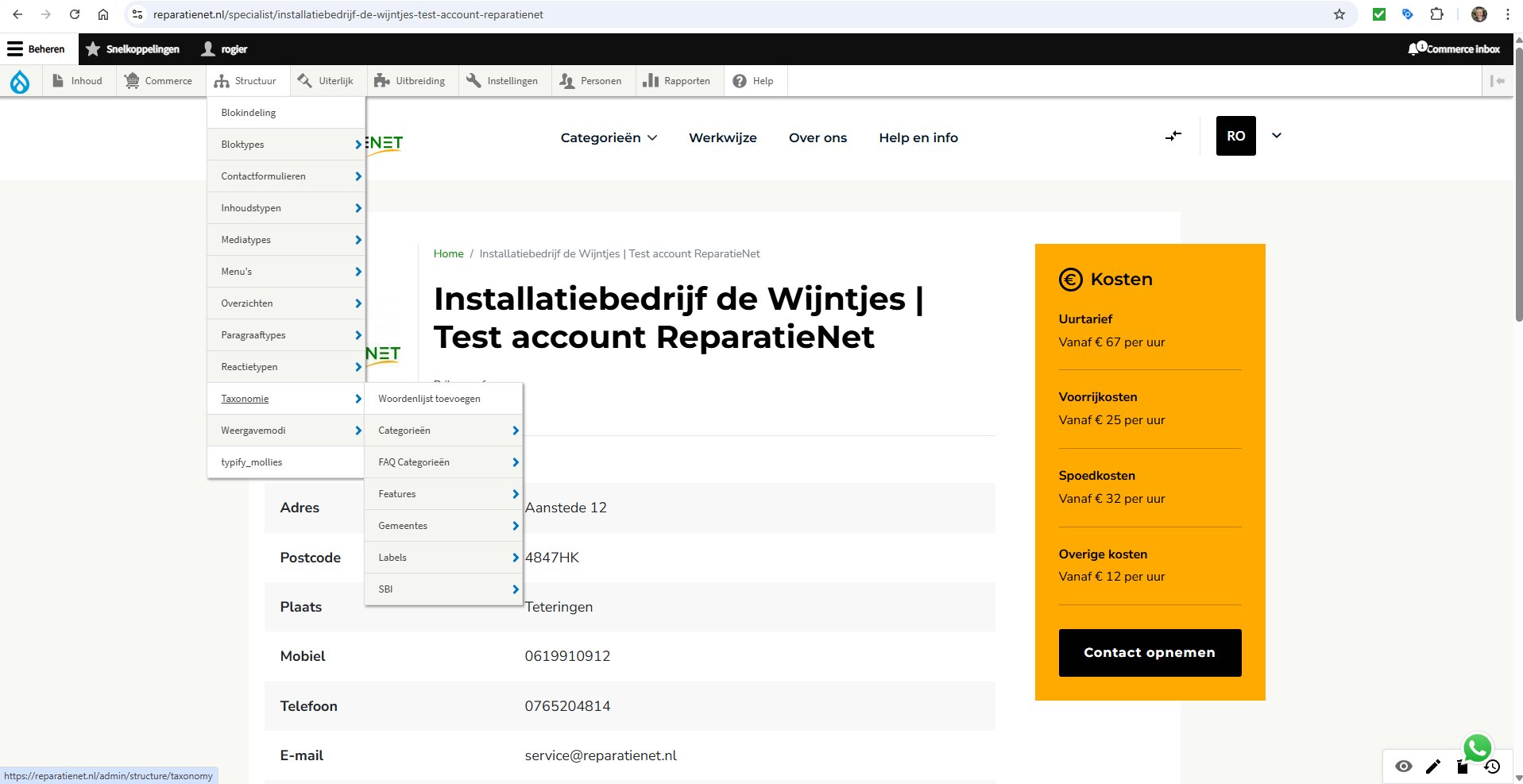The height and width of the screenshot is (784, 1523).
Task: Open the Commerce inbox notifications bell
Action: 1453,49
